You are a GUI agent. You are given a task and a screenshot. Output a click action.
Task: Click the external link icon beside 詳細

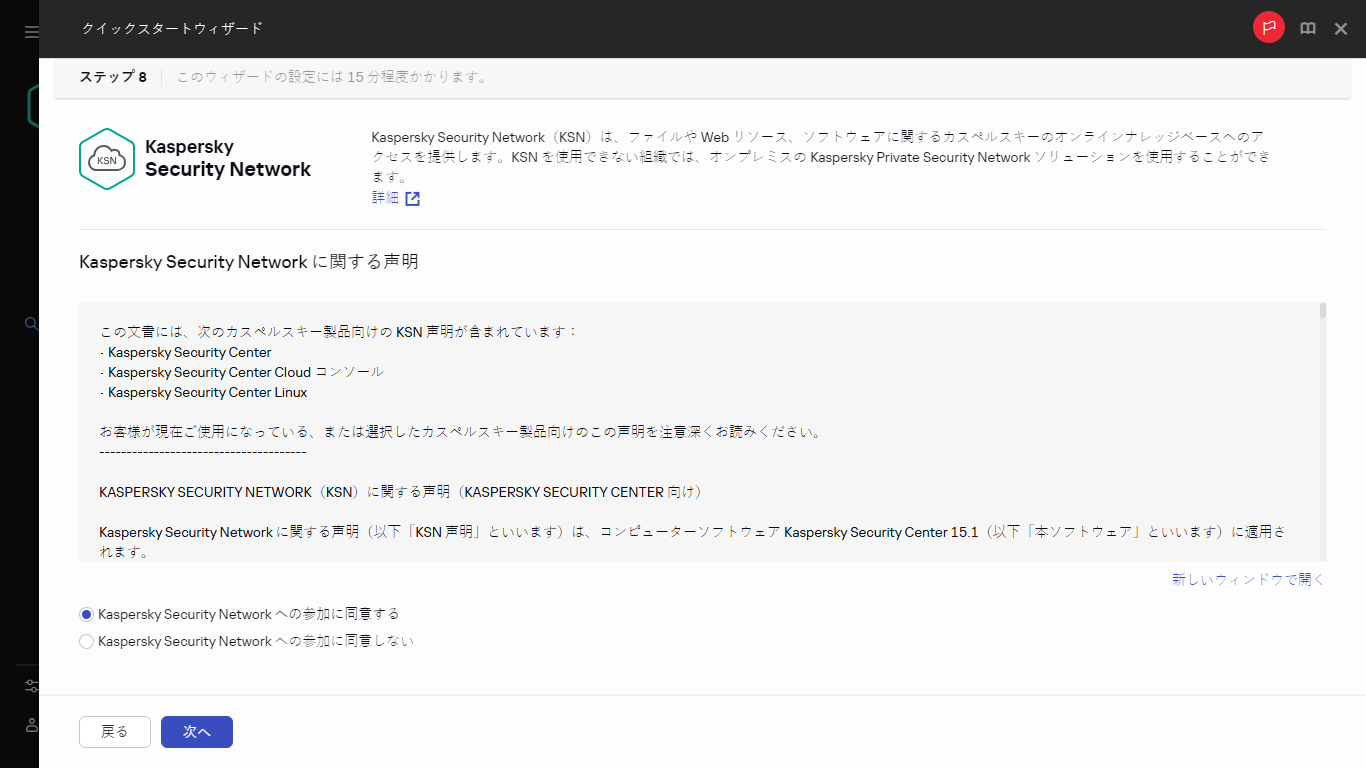coord(413,199)
